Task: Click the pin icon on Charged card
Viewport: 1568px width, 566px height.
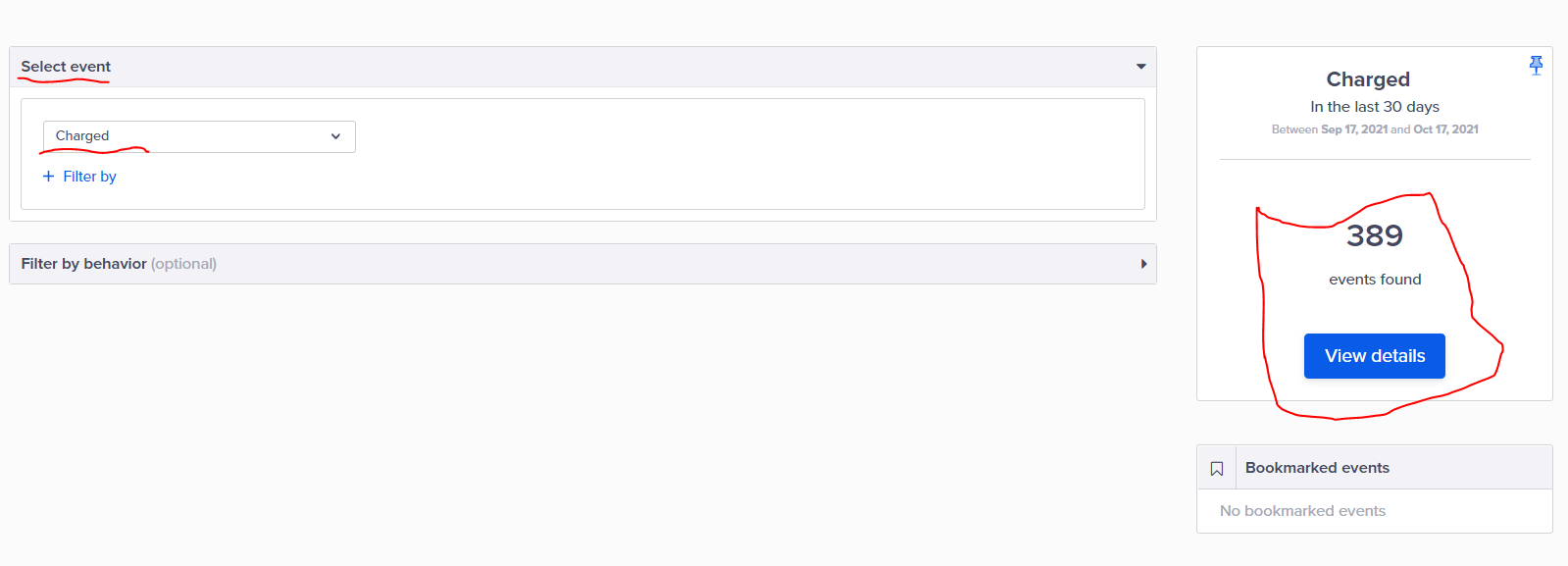Action: 1536,65
